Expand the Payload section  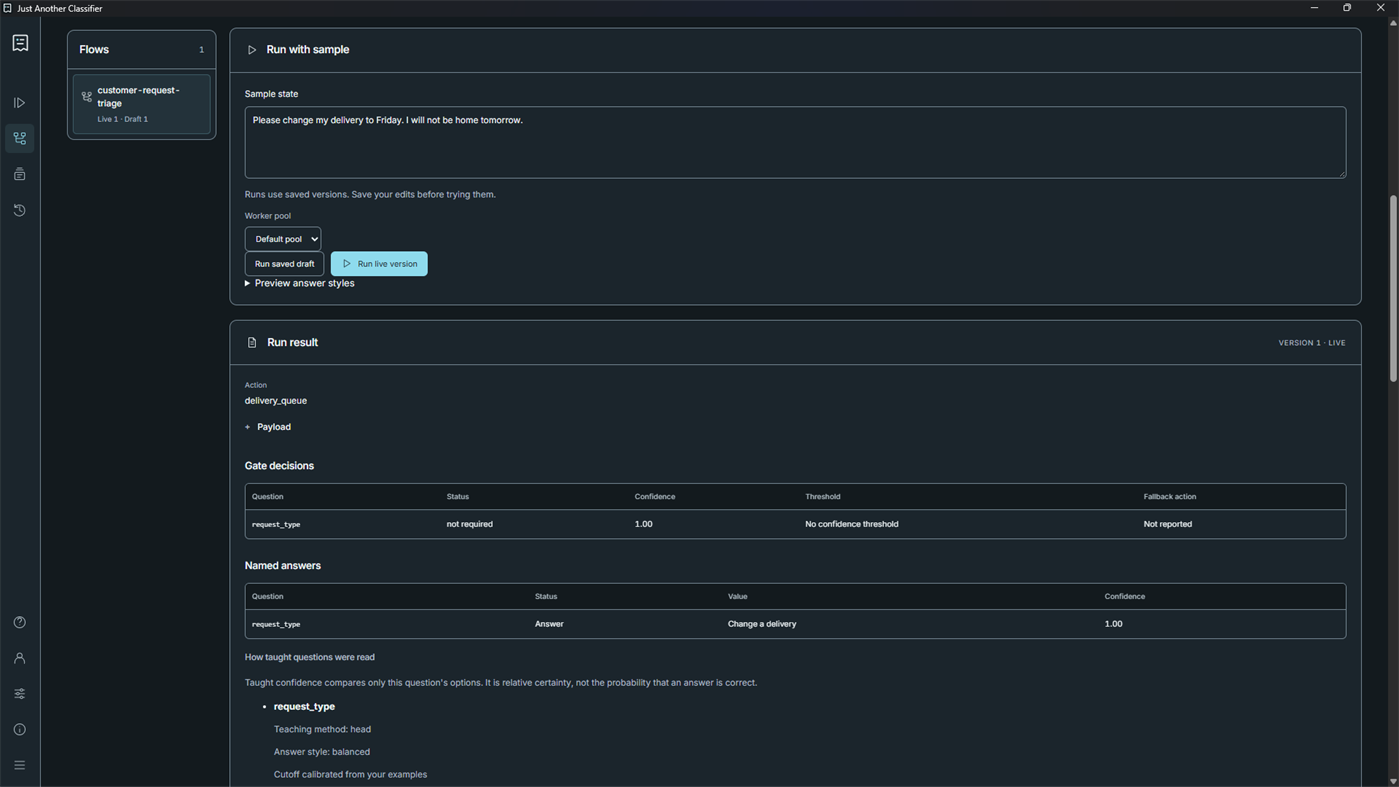(x=268, y=427)
